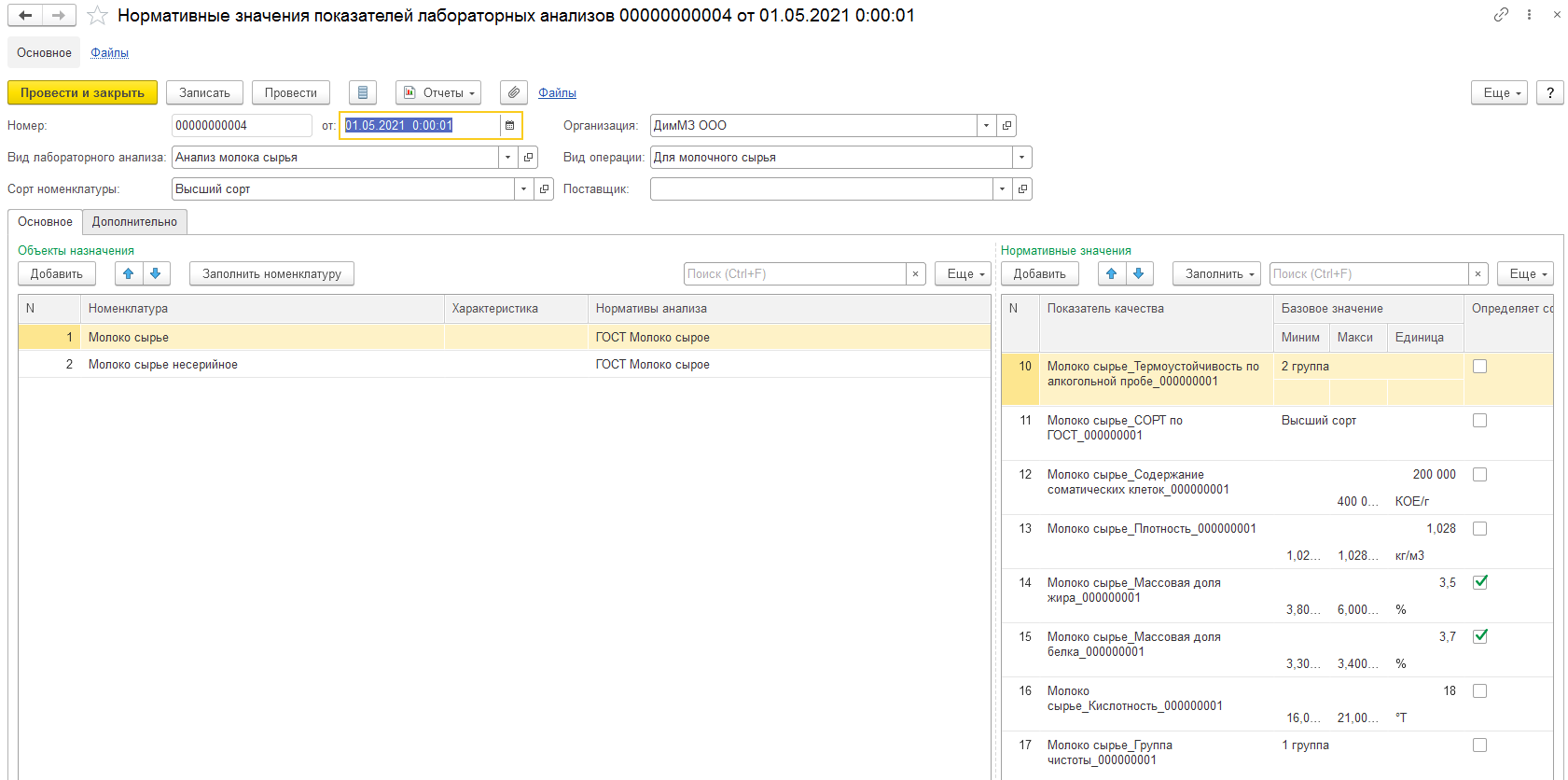This screenshot has height=780, width=1568.
Task: Uncheck checkbox for Массовая доля белка
Action: pyautogui.click(x=1479, y=636)
